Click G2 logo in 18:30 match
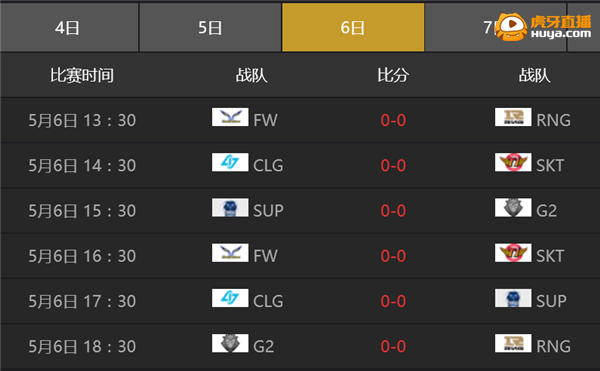Image resolution: width=600 pixels, height=371 pixels. tap(230, 343)
